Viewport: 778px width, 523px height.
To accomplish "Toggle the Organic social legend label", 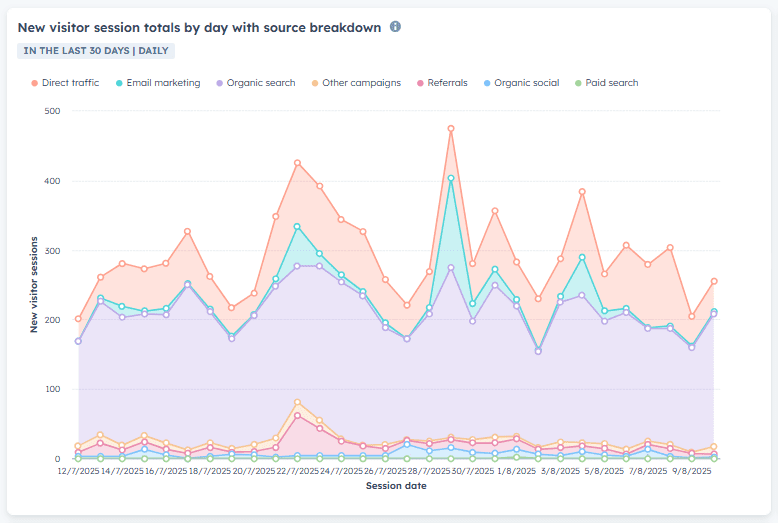I will click(x=526, y=83).
